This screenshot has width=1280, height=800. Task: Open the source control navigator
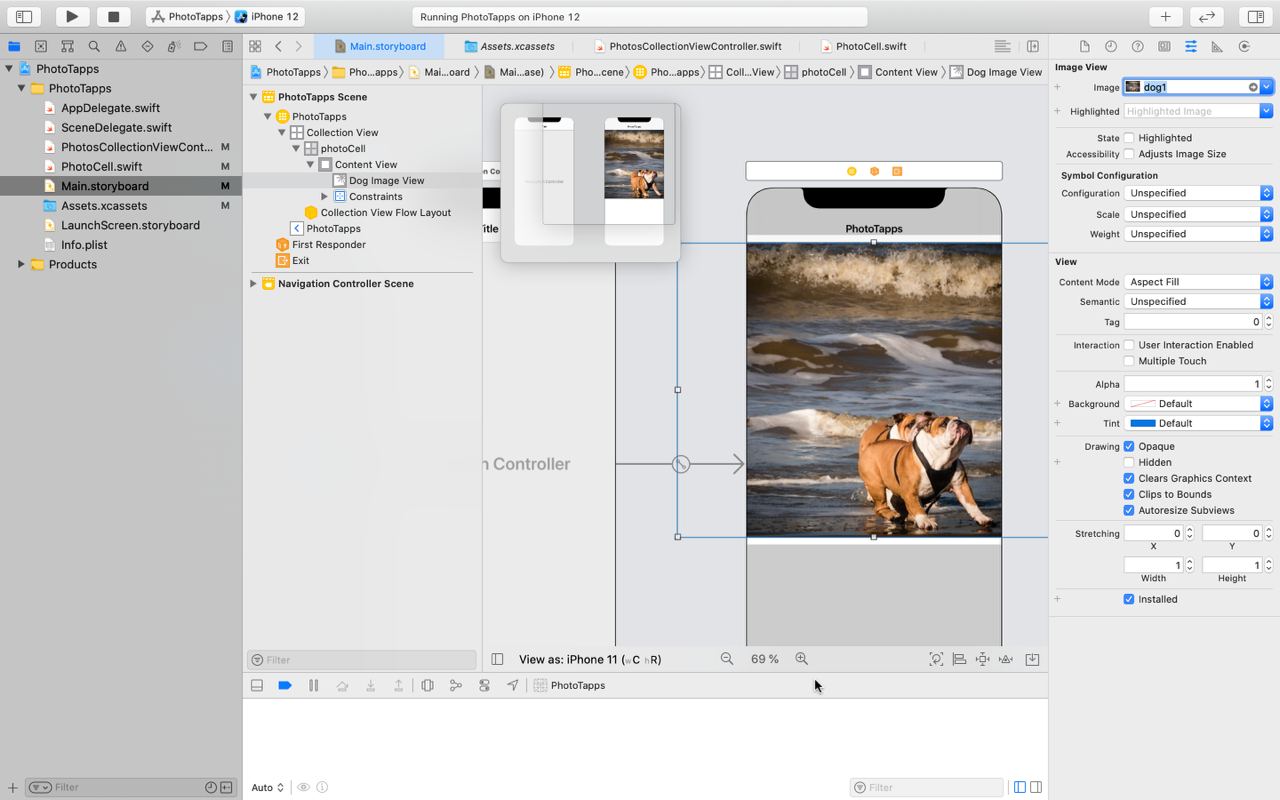(x=41, y=46)
